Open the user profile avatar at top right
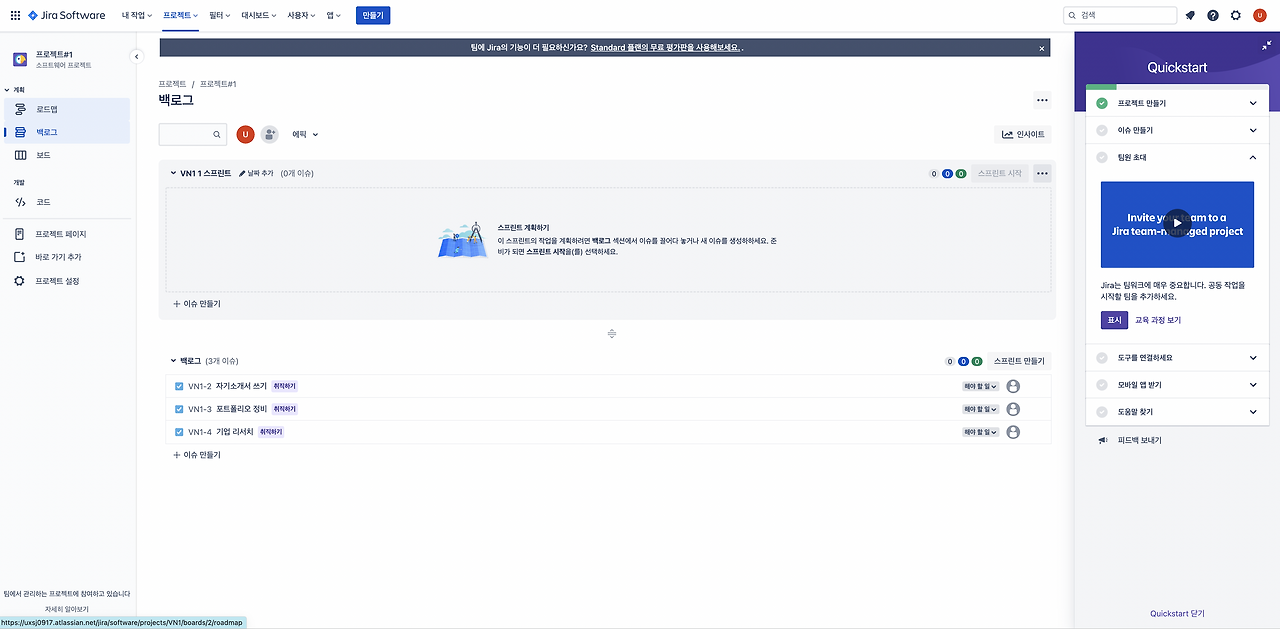The height and width of the screenshot is (629, 1280). coord(1260,15)
